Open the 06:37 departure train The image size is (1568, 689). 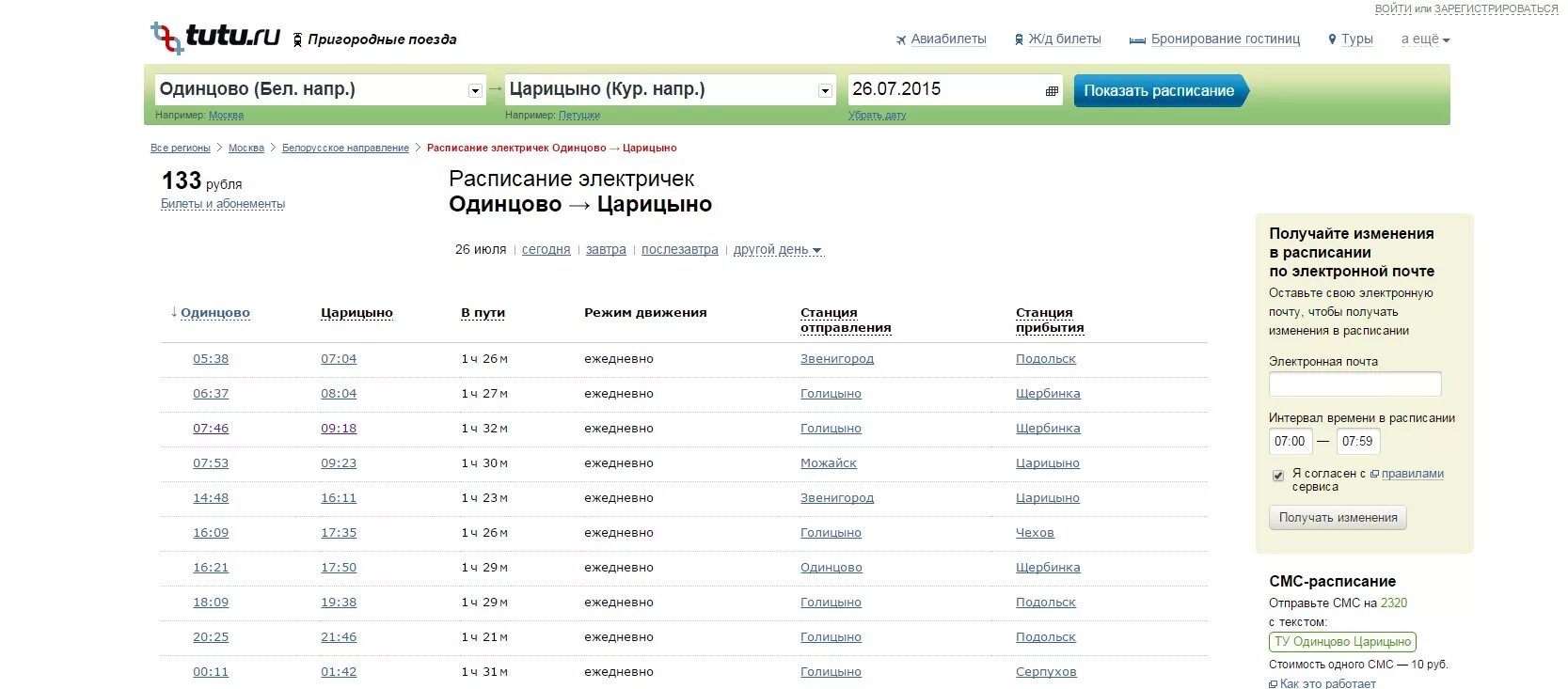click(x=211, y=394)
